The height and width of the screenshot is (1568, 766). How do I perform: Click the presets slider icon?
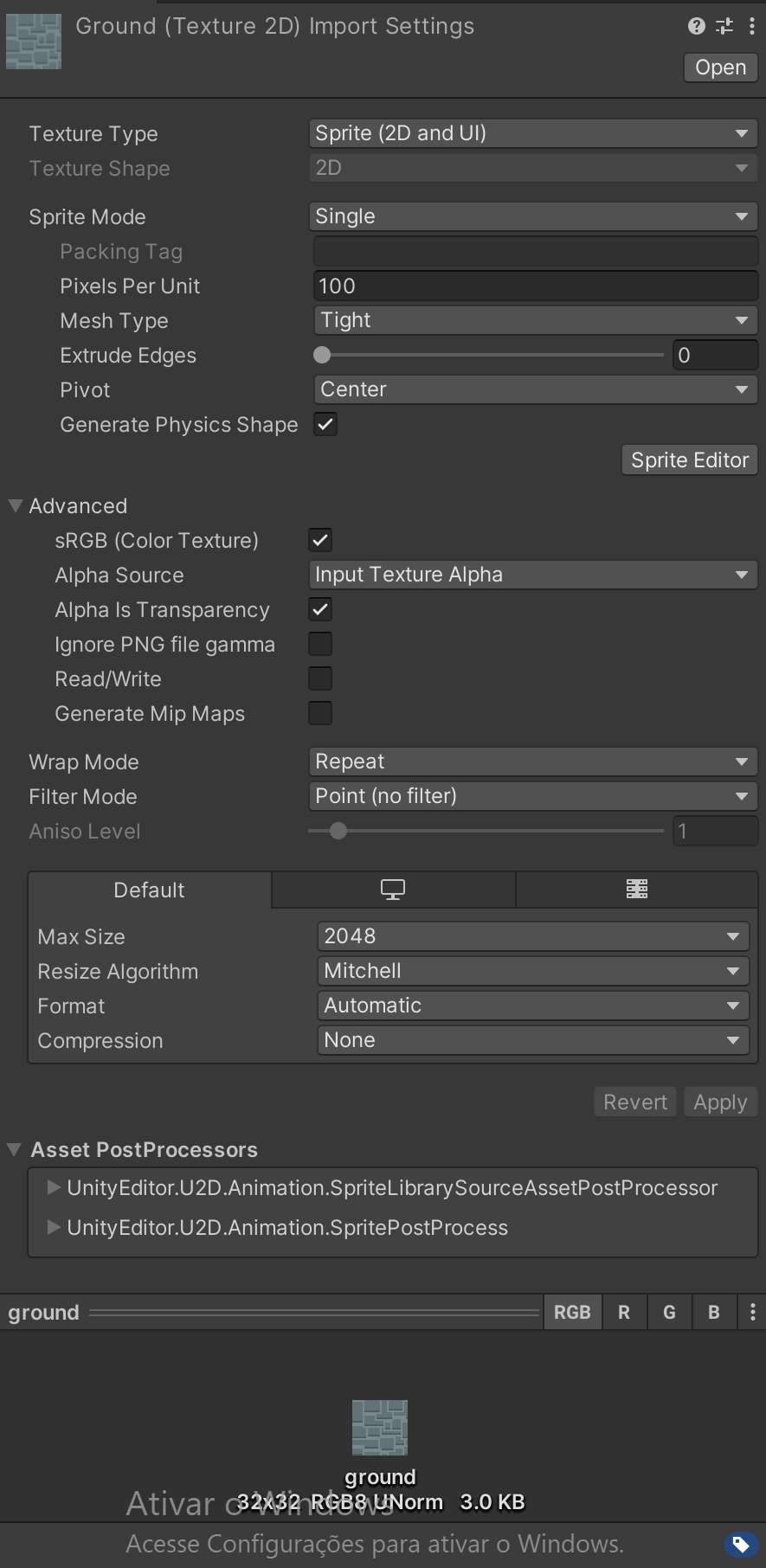(x=724, y=26)
